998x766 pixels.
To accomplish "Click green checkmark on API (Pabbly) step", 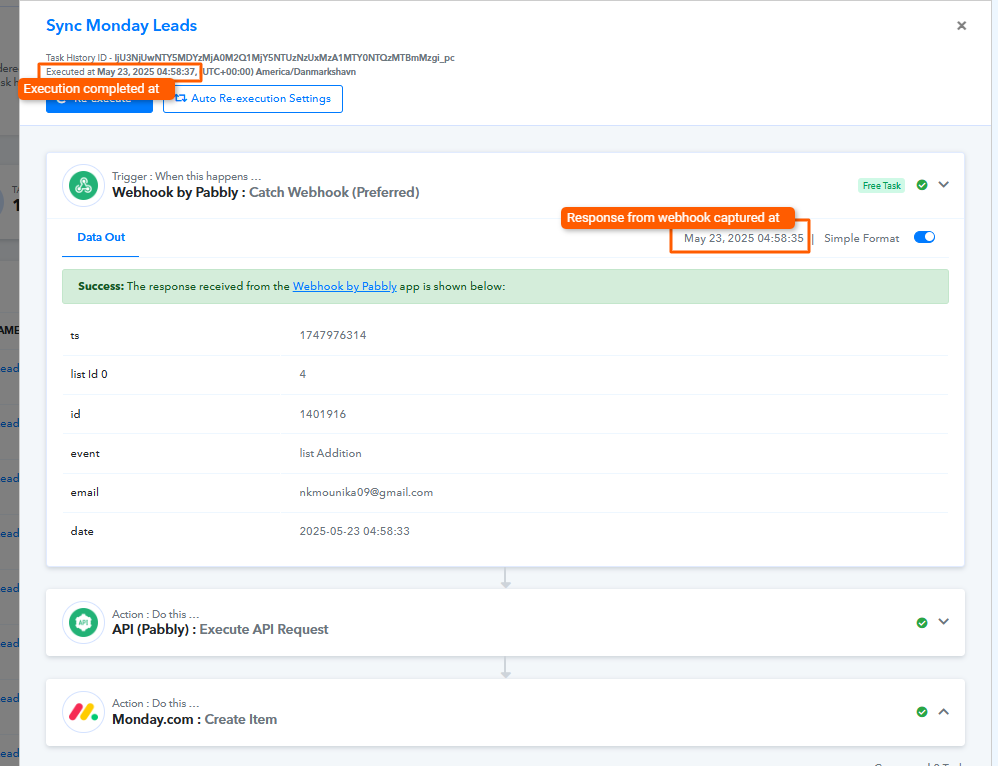I will 922,622.
